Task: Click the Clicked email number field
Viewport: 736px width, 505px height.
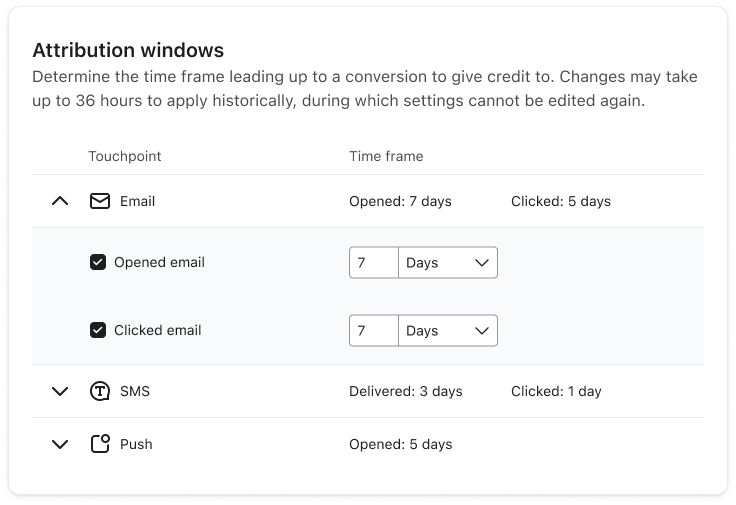Action: 373,330
